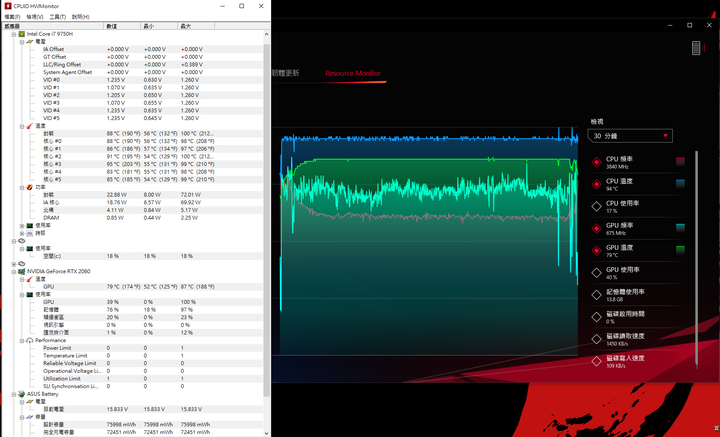Click the CPU 頻率 color swatch
This screenshot has height=437, width=720.
681,161
